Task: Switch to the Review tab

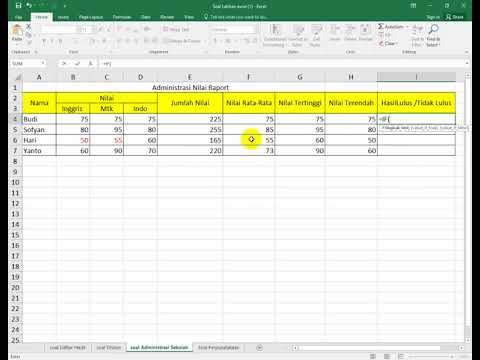Action: pyautogui.click(x=167, y=17)
